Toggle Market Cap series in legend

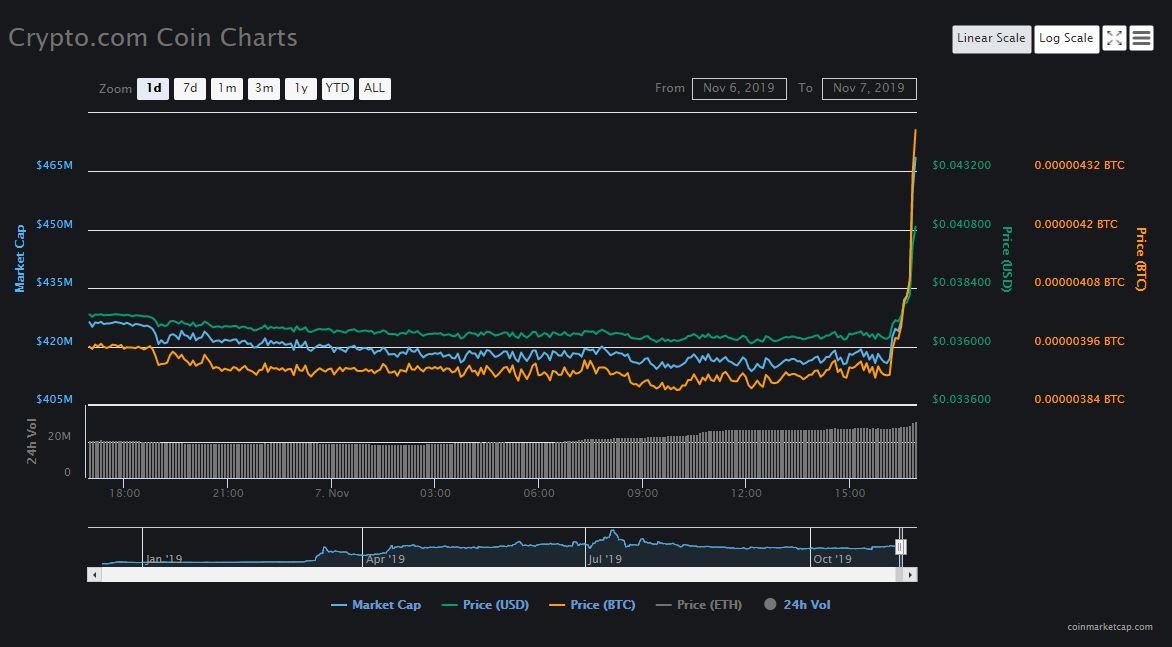tap(376, 605)
